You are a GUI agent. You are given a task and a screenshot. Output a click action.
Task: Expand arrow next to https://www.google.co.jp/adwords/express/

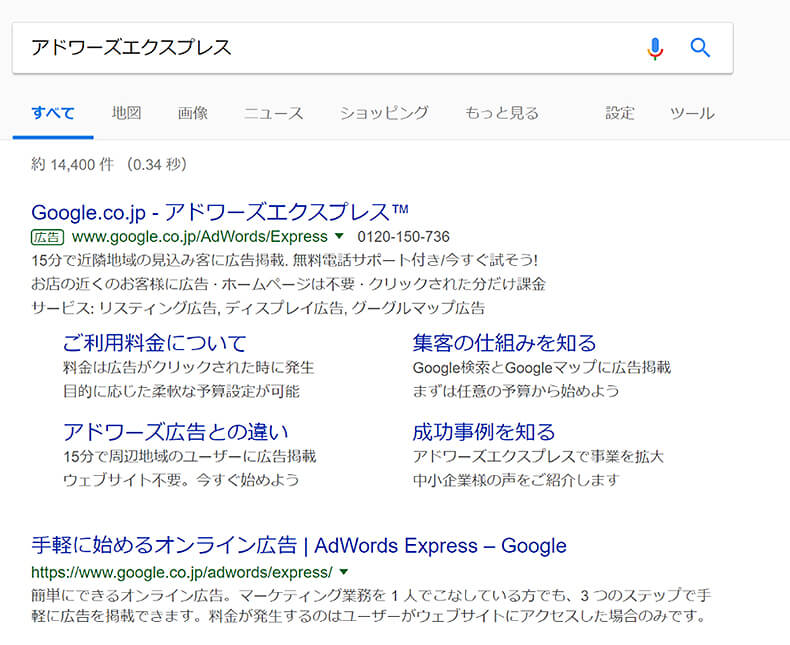click(x=344, y=572)
